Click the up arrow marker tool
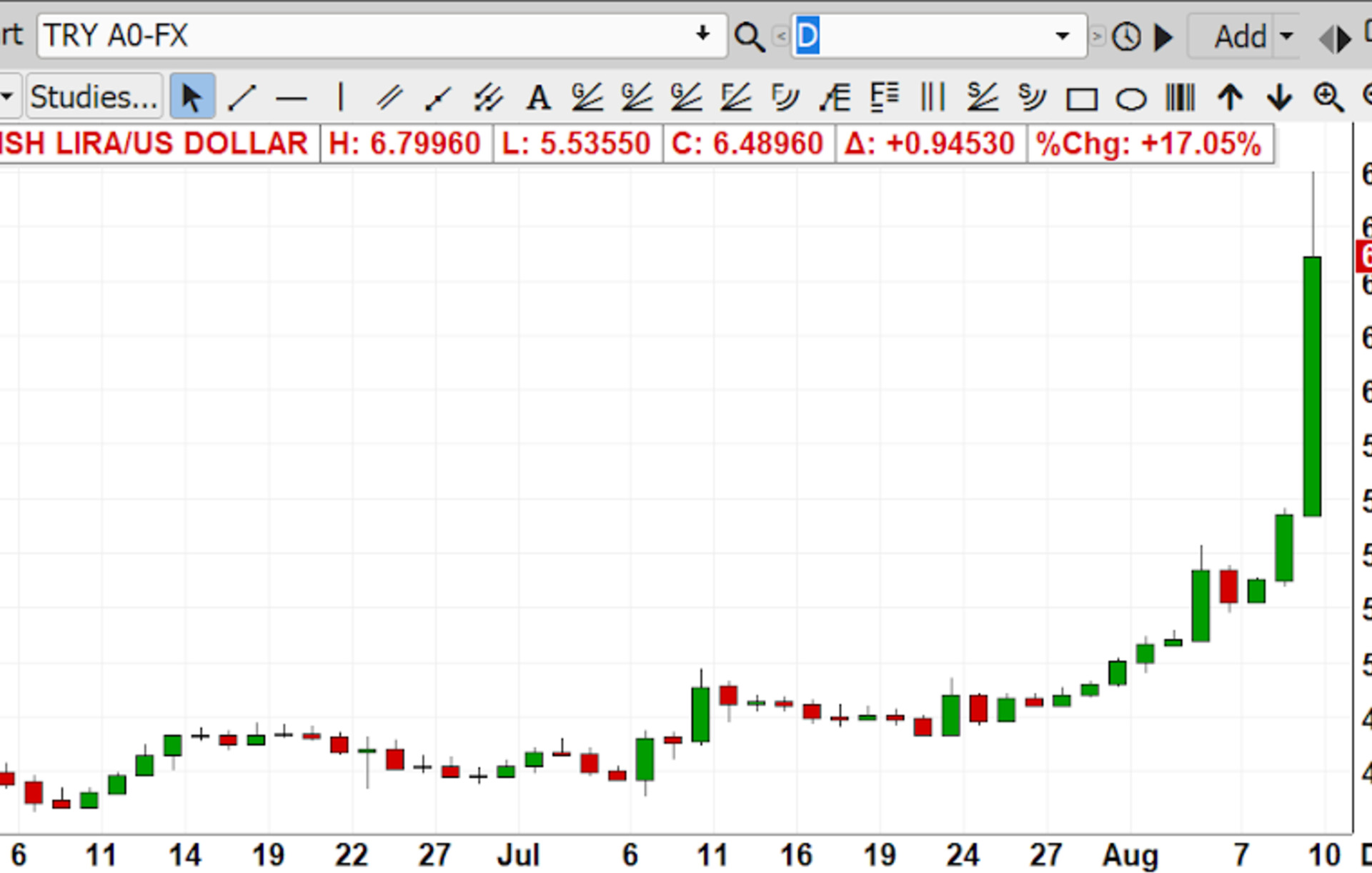 1230,97
